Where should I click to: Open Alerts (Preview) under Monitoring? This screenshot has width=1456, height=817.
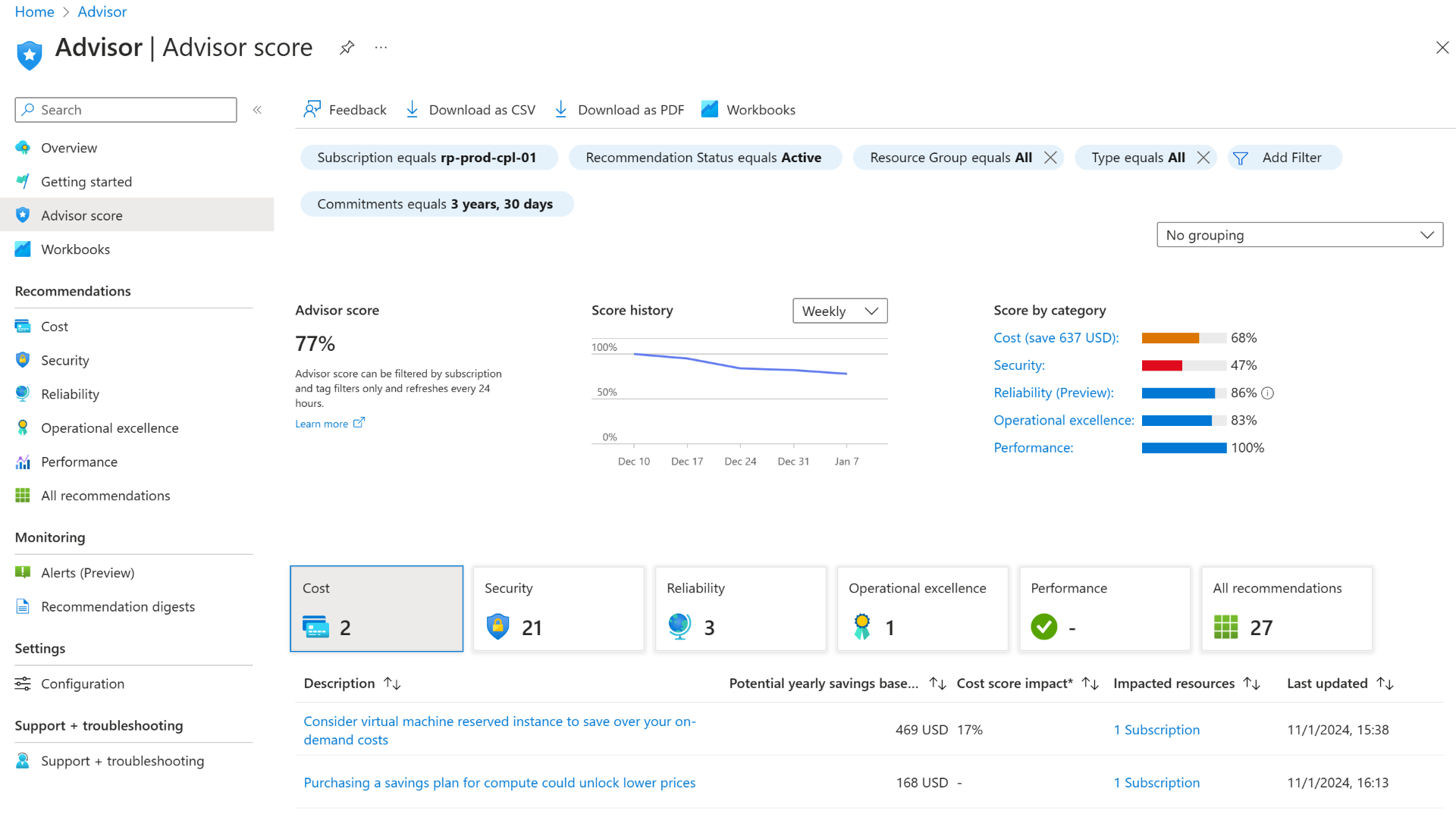88,572
